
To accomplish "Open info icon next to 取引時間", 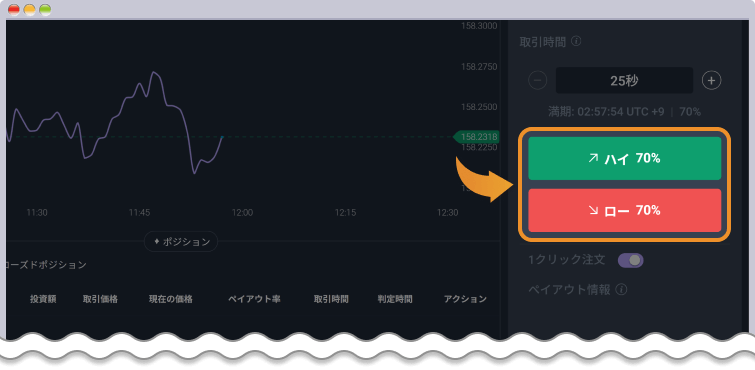I will pyautogui.click(x=576, y=41).
